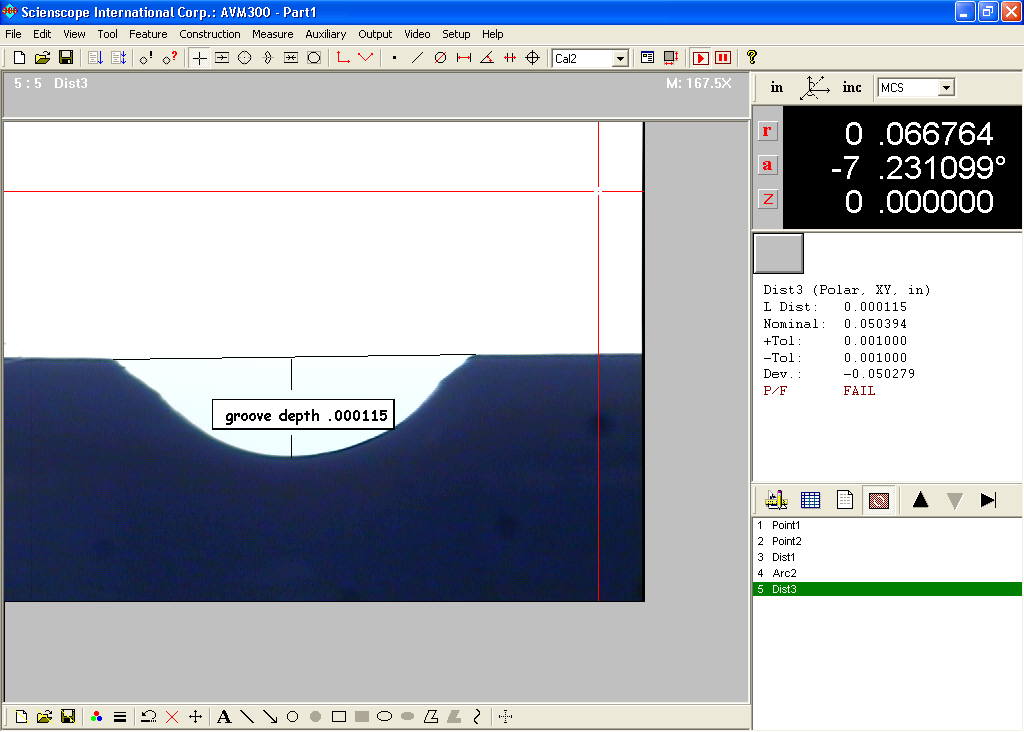1024x732 pixels.
Task: Click the Text annotation 'A' tool
Action: point(224,717)
